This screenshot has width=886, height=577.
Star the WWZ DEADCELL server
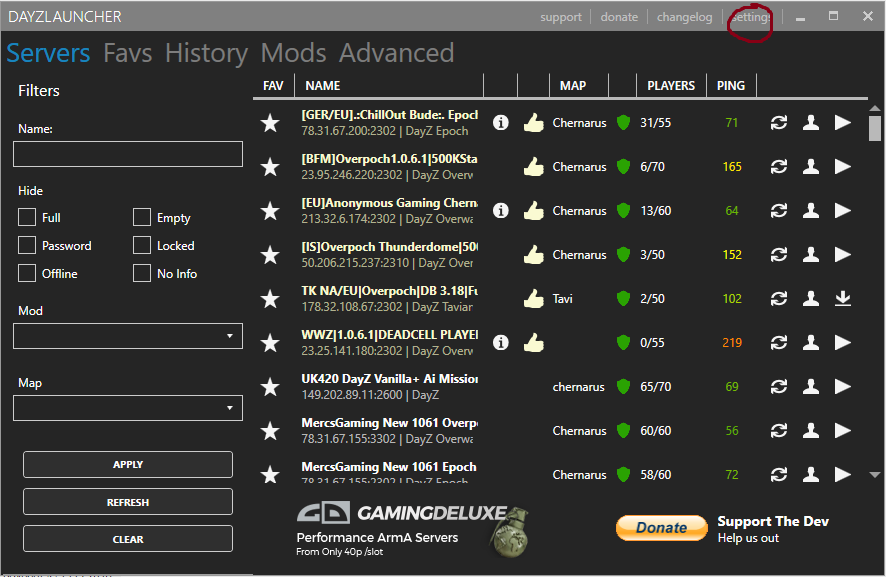point(270,343)
